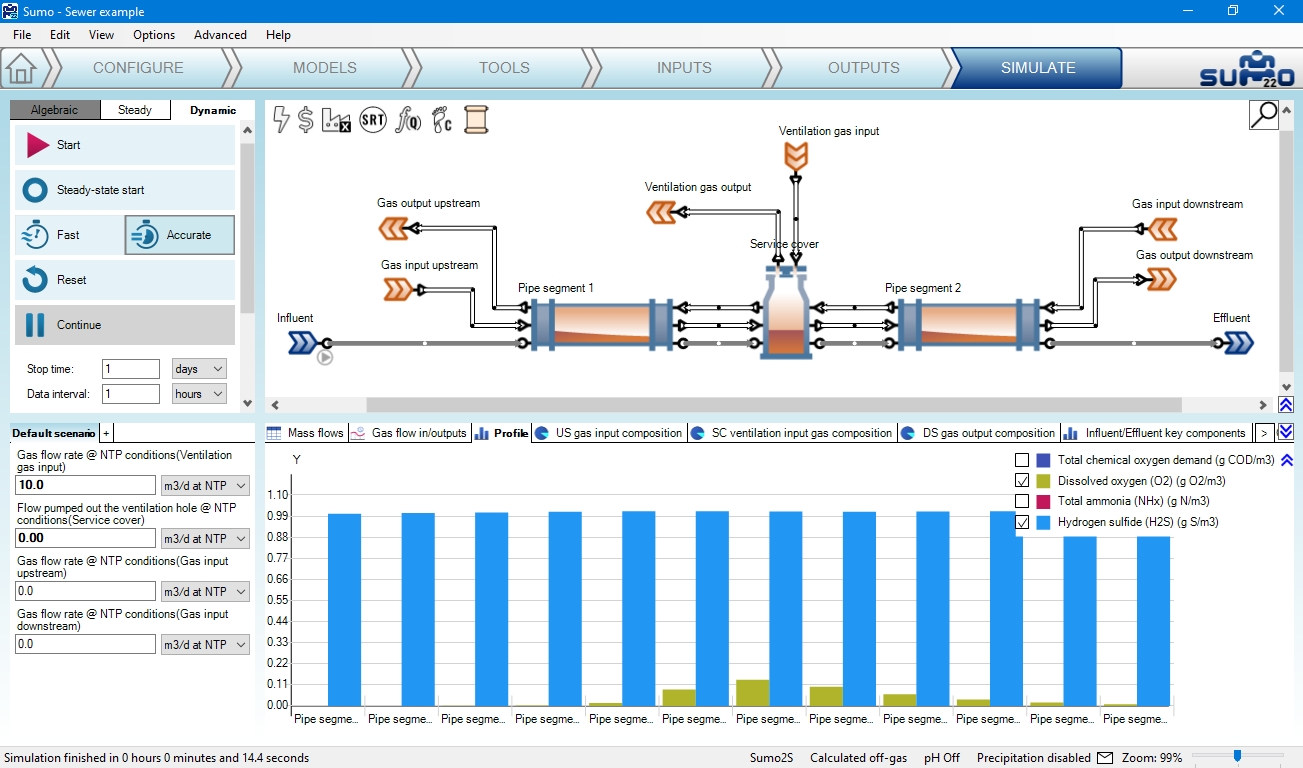Click the magnifier search icon in canvas
Image resolution: width=1303 pixels, height=768 pixels.
(x=1264, y=115)
